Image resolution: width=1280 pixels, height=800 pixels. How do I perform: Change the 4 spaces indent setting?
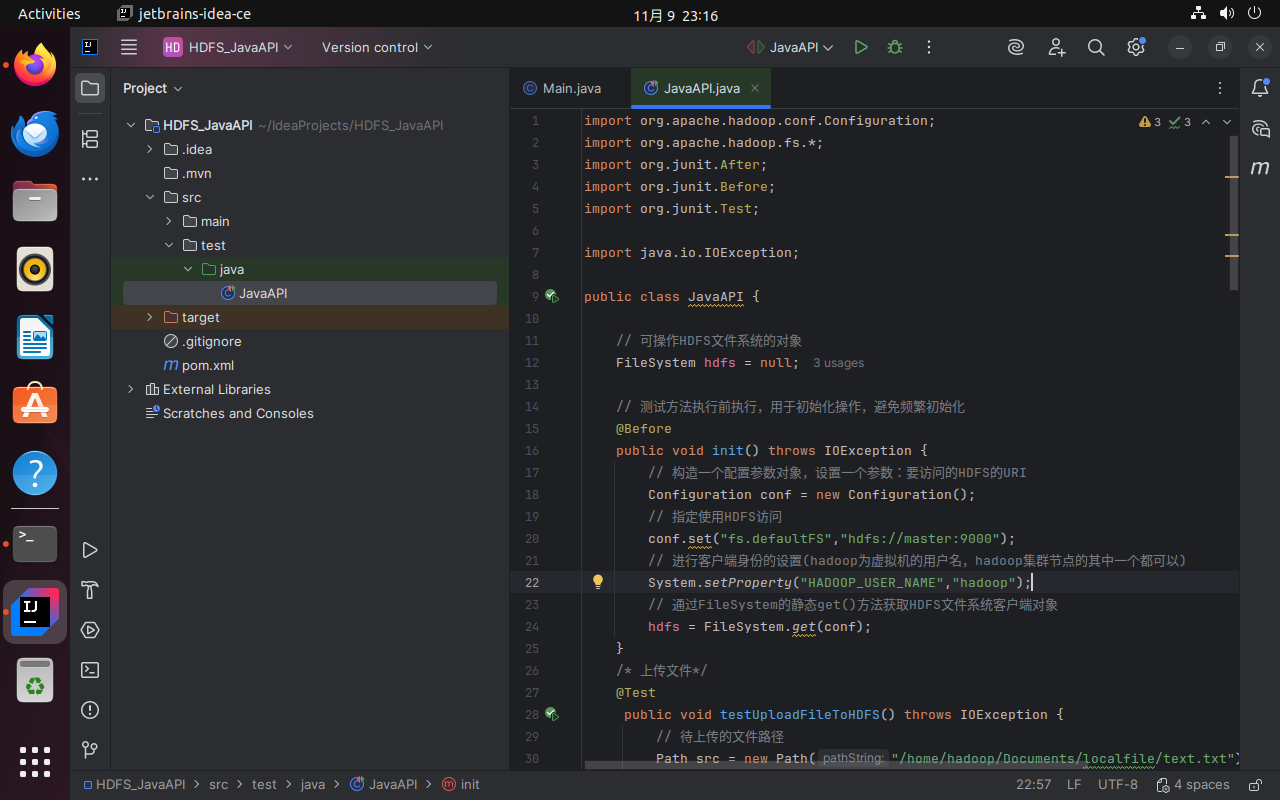1192,785
